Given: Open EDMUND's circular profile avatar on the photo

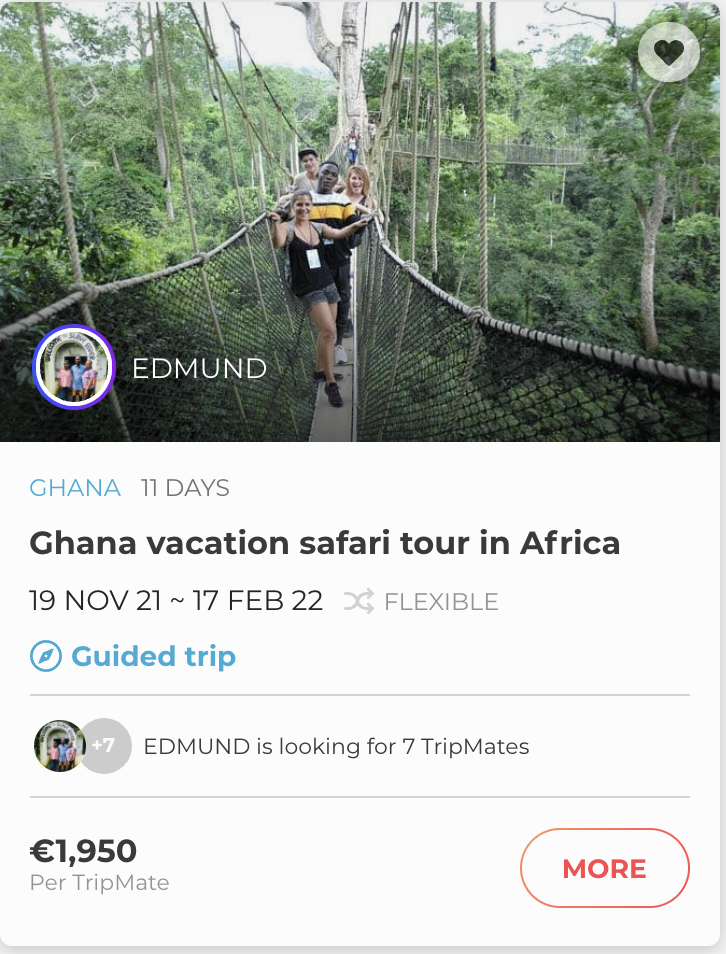Looking at the screenshot, I should 74,368.
